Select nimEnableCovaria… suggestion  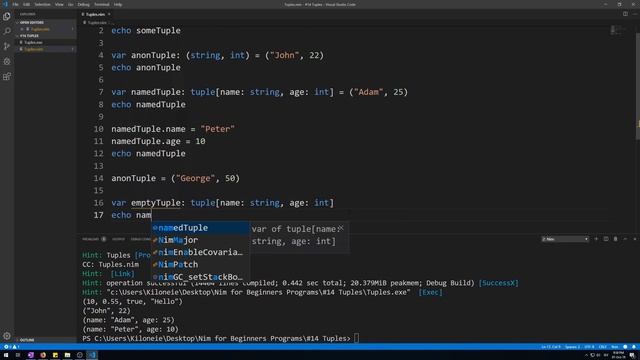[x=200, y=252]
